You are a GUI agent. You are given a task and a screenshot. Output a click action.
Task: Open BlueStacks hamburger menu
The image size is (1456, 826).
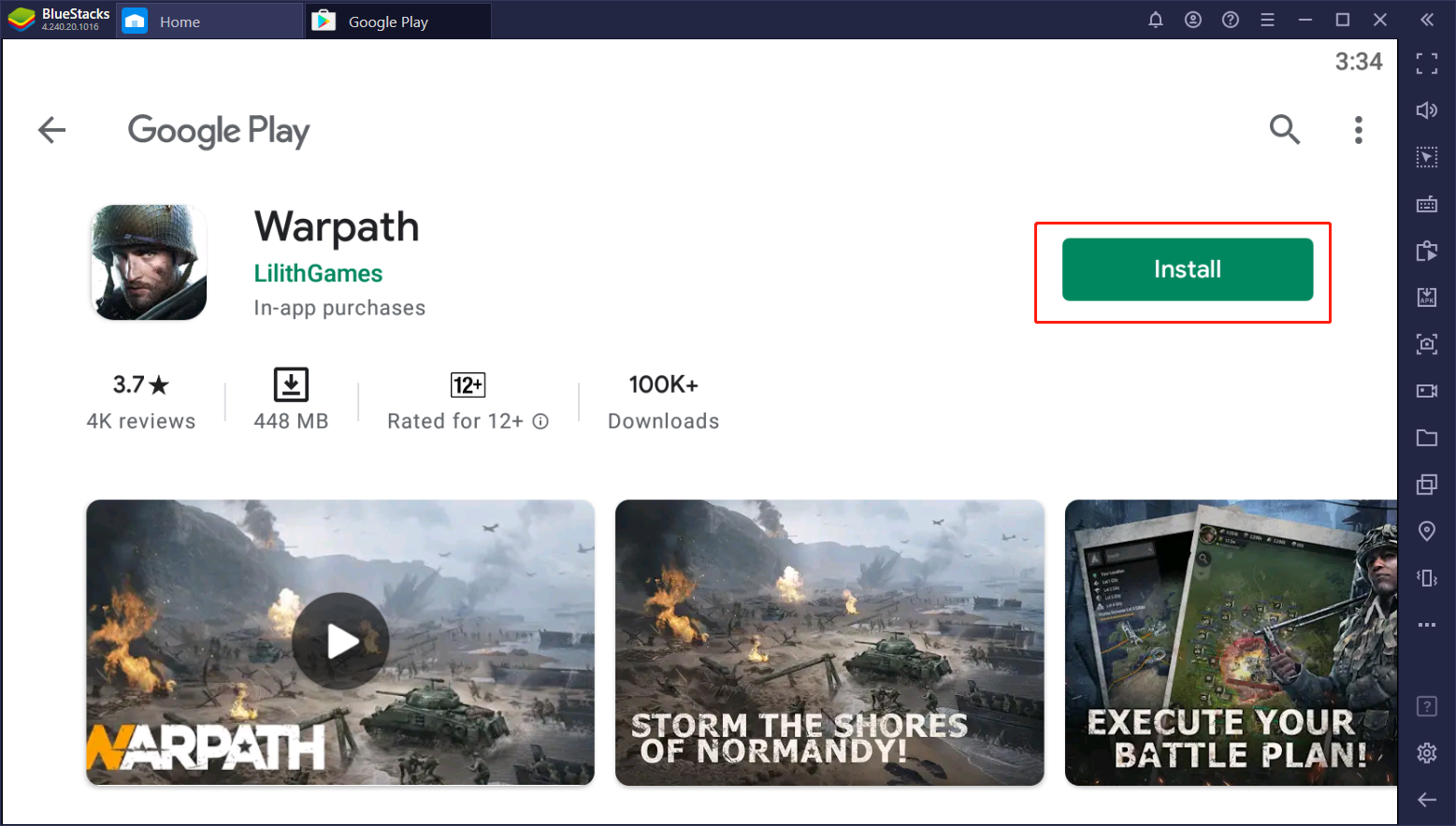point(1268,20)
